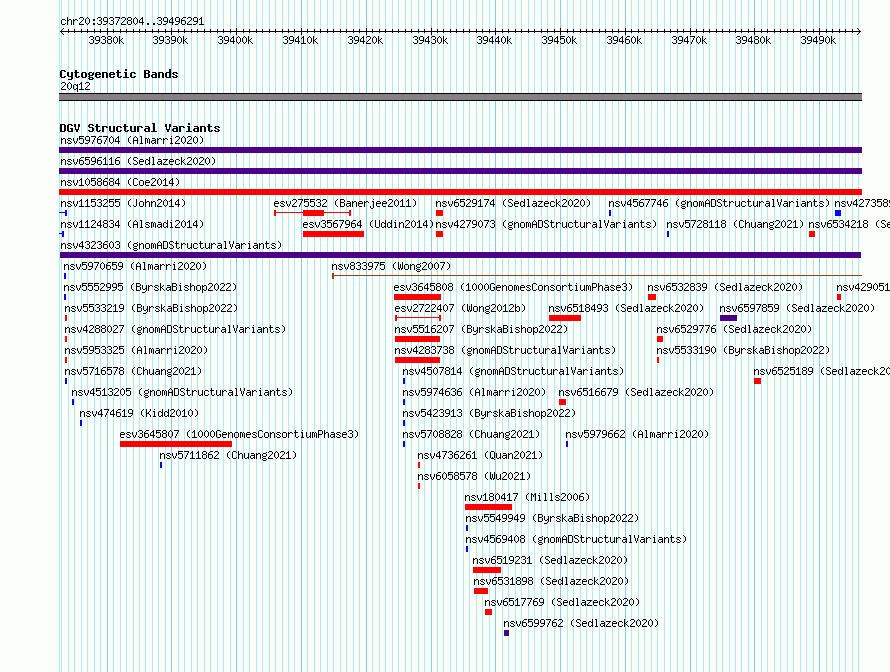The image size is (890, 672).
Task: Click nsv6516679 (Sedlazeck2020) label
Action: point(636,392)
